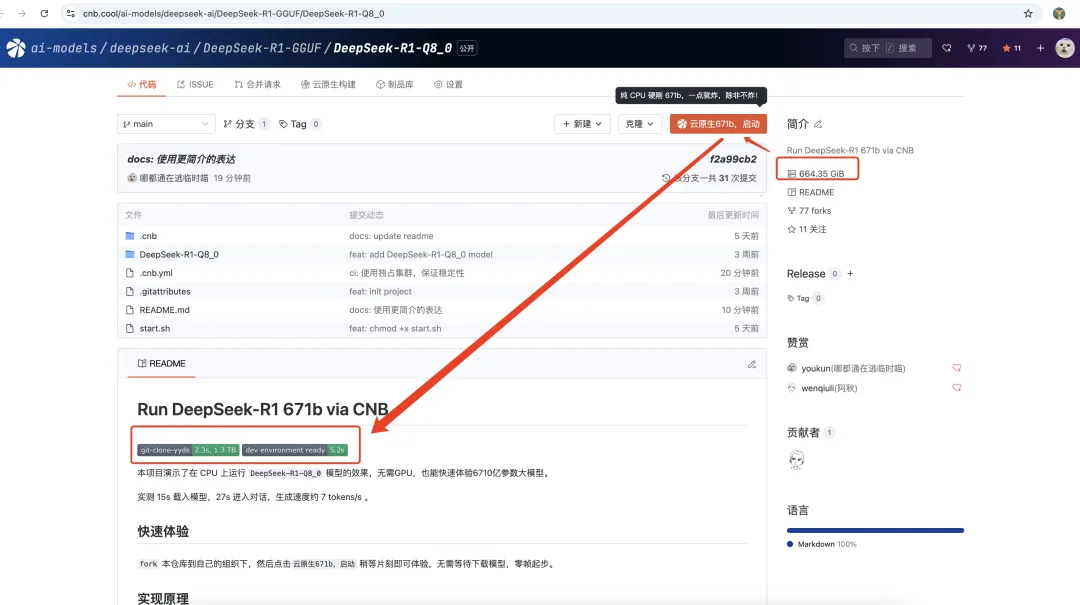1080x605 pixels.
Task: Open commit hash f2a99cb2
Action: point(733,159)
